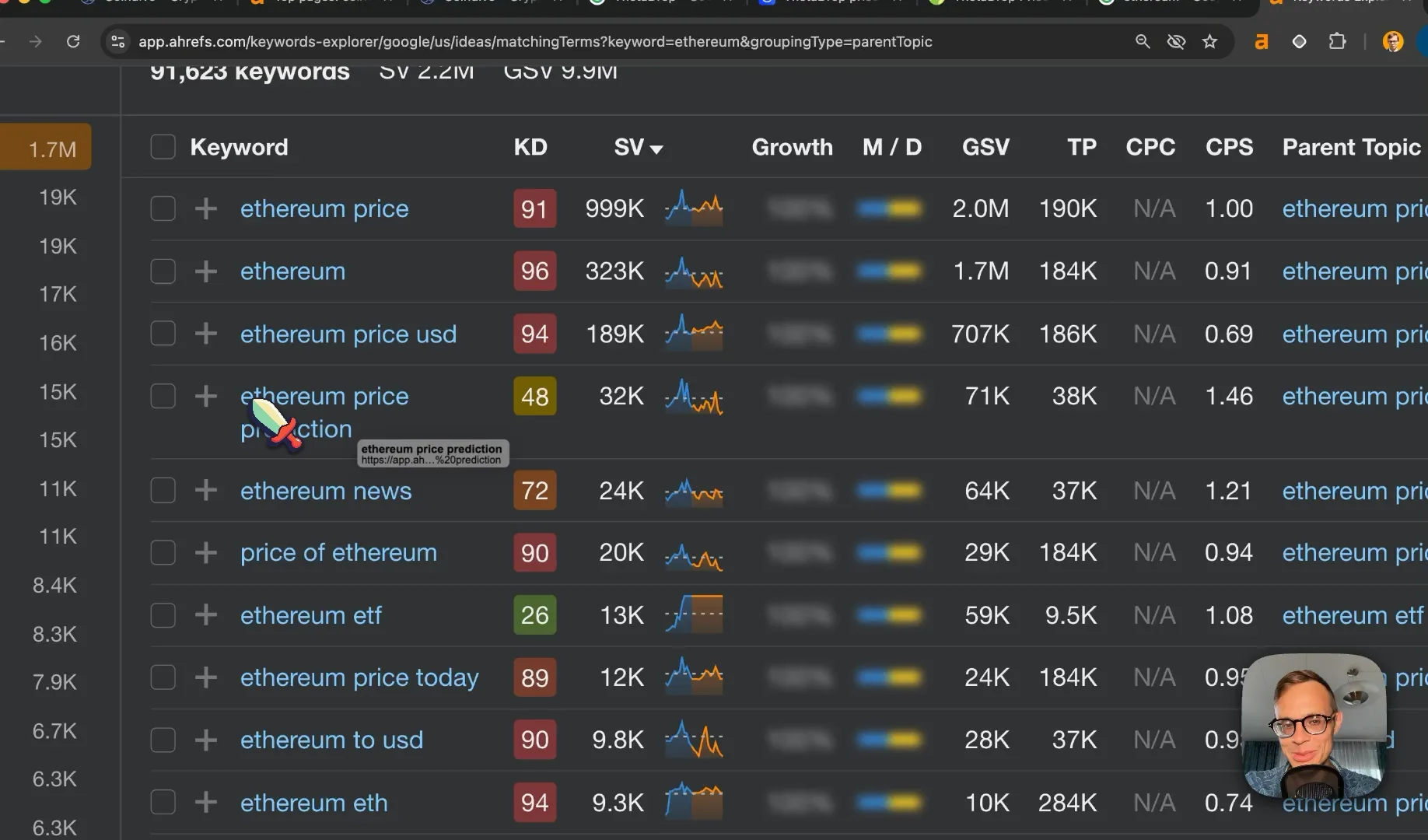Open the ethereum etf parent topic link

coord(1353,615)
